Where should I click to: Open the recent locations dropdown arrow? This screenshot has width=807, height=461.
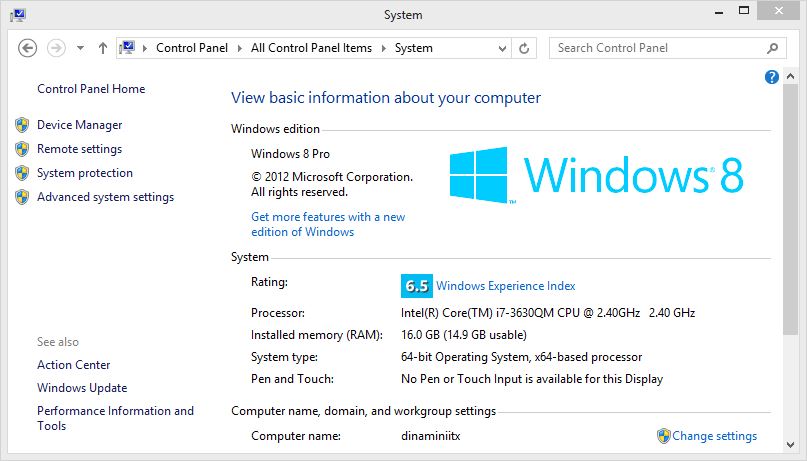click(80, 48)
